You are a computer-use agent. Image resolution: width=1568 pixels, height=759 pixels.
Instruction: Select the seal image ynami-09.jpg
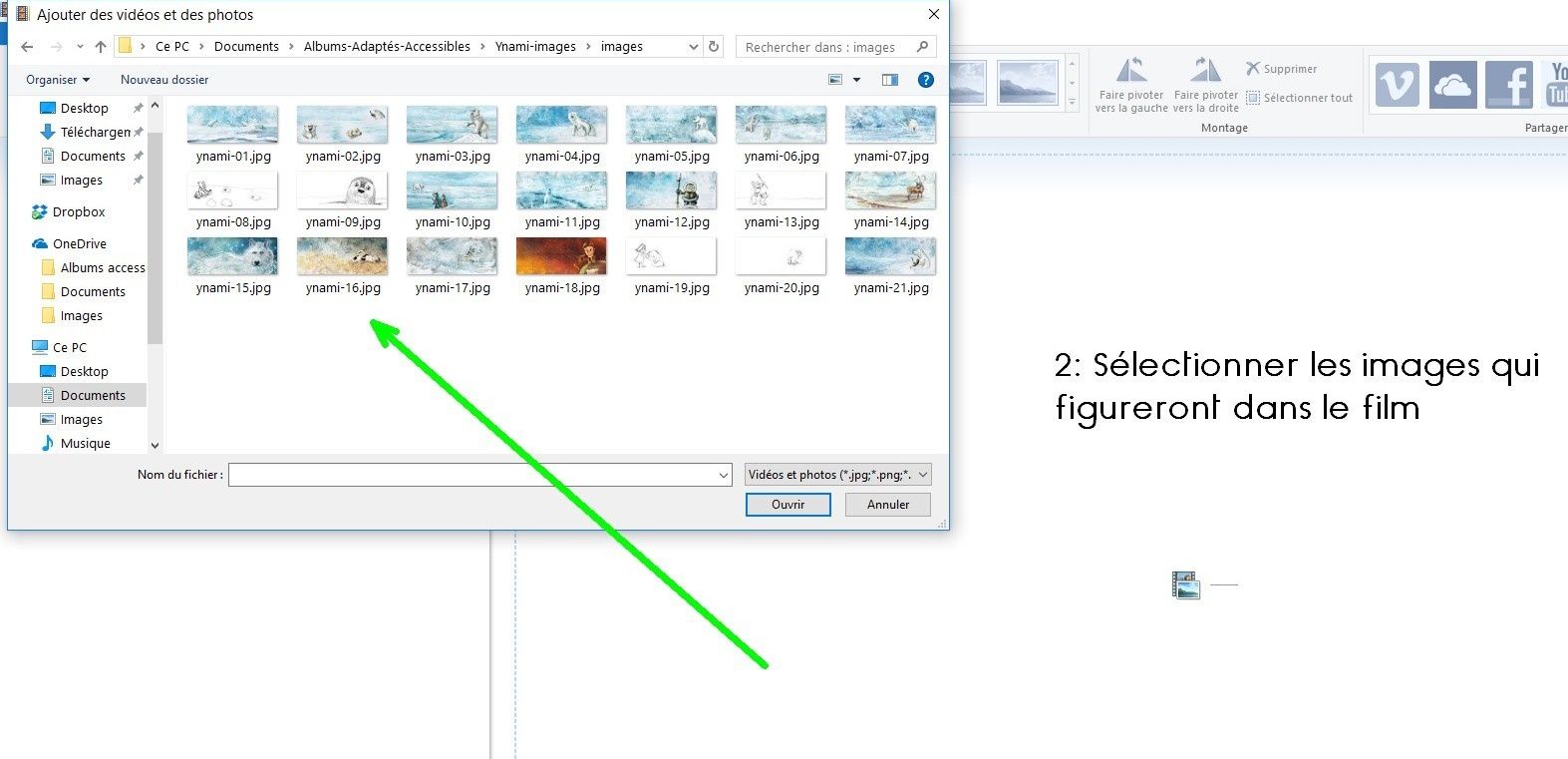[343, 191]
